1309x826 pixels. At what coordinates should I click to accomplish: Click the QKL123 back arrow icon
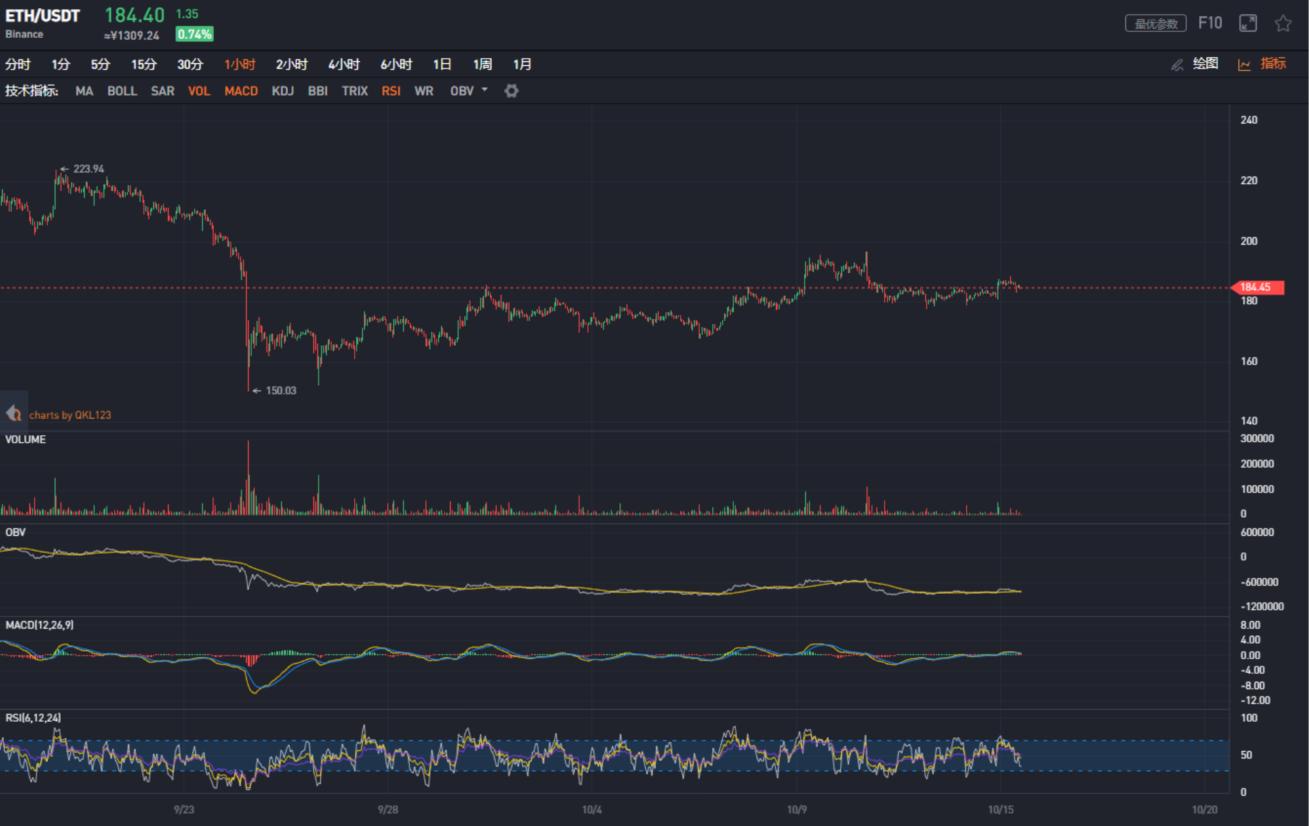[x=13, y=413]
